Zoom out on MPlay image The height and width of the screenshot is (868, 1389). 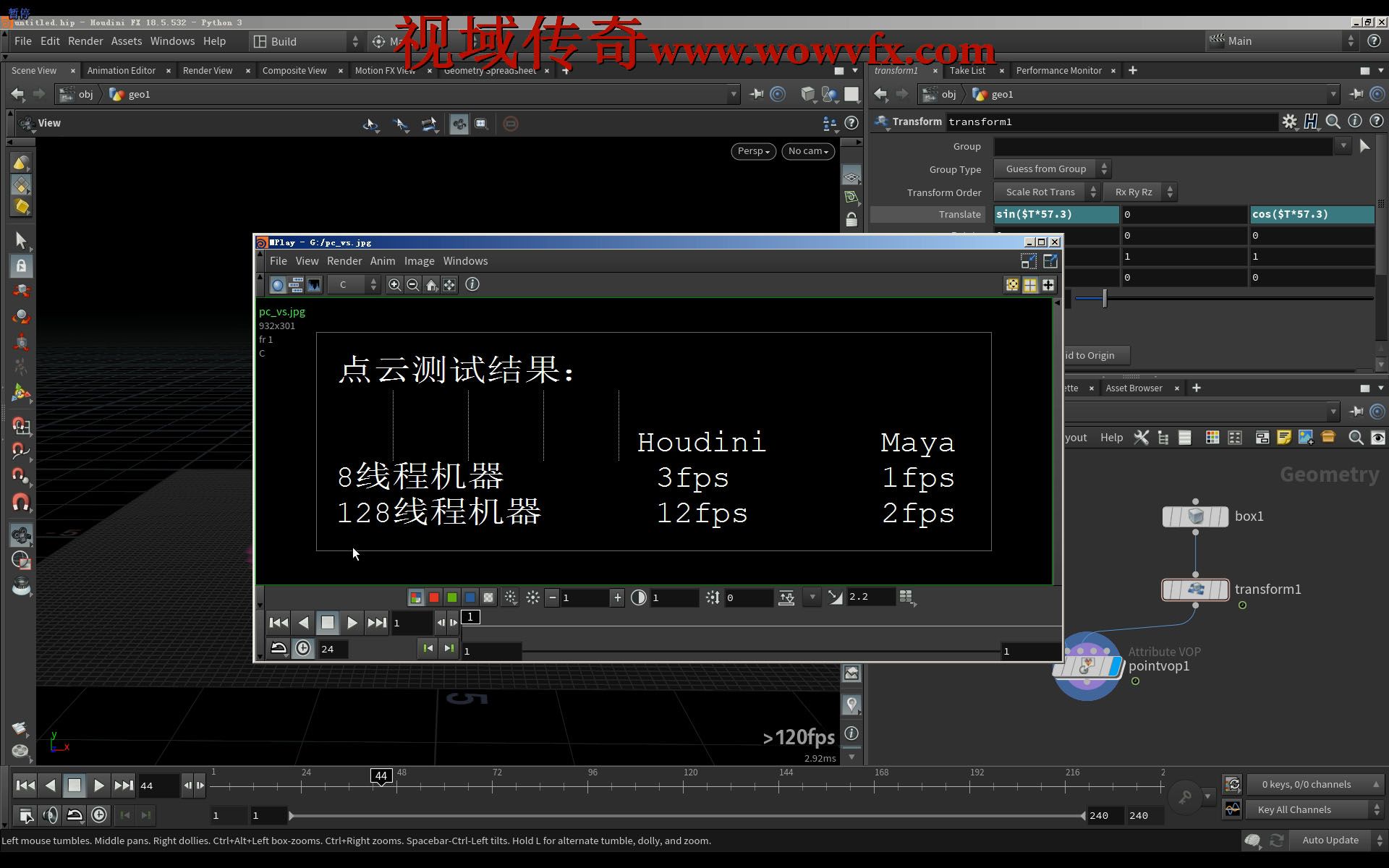coord(412,285)
